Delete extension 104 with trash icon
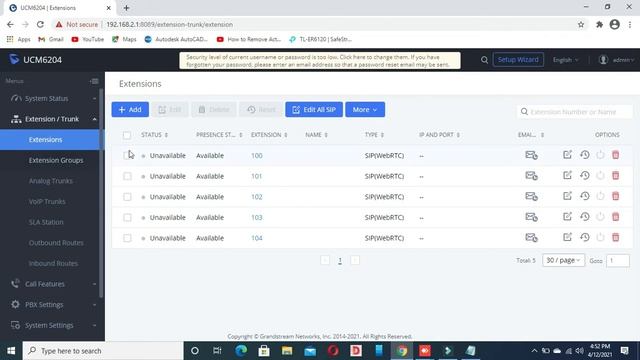 [616, 237]
